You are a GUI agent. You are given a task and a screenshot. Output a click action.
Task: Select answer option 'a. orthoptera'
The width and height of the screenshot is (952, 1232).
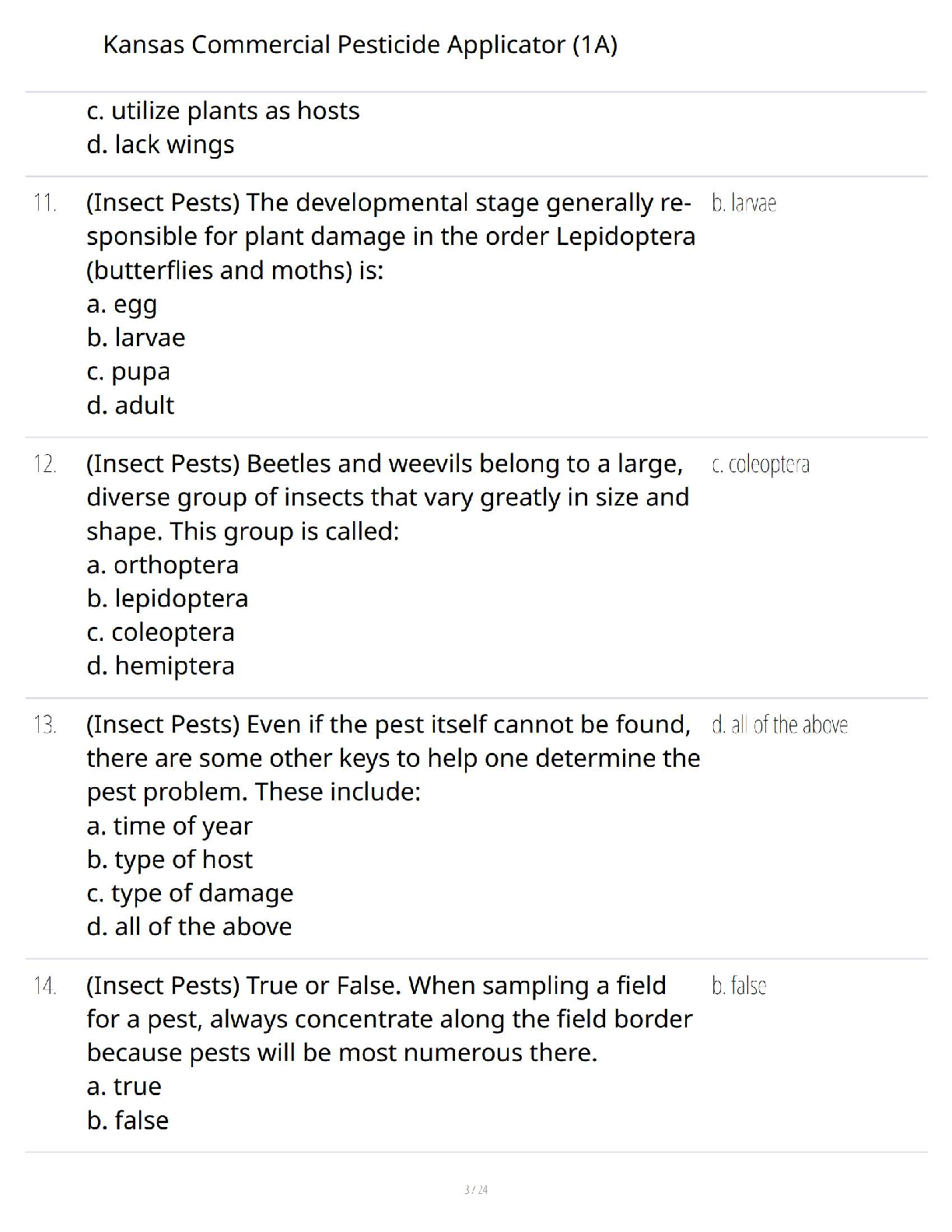pos(163,565)
